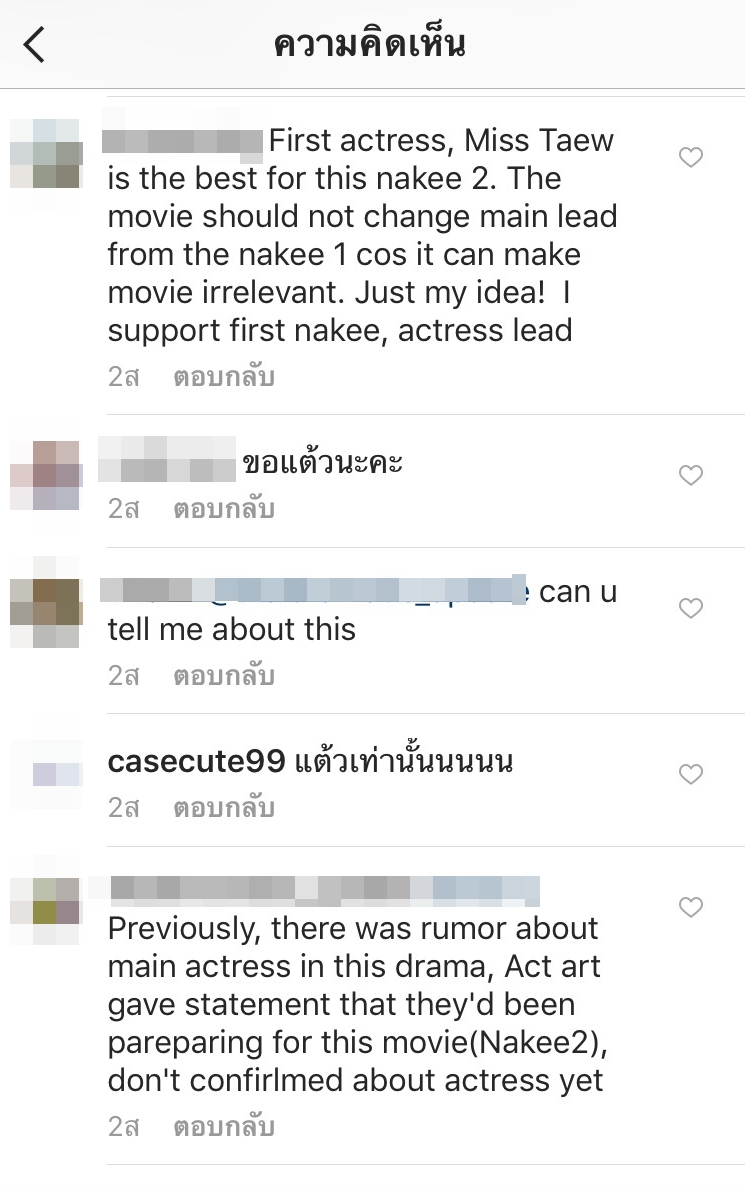Like the 'Previously, there was rumor' comment
The height and width of the screenshot is (1190, 745).
click(x=690, y=907)
